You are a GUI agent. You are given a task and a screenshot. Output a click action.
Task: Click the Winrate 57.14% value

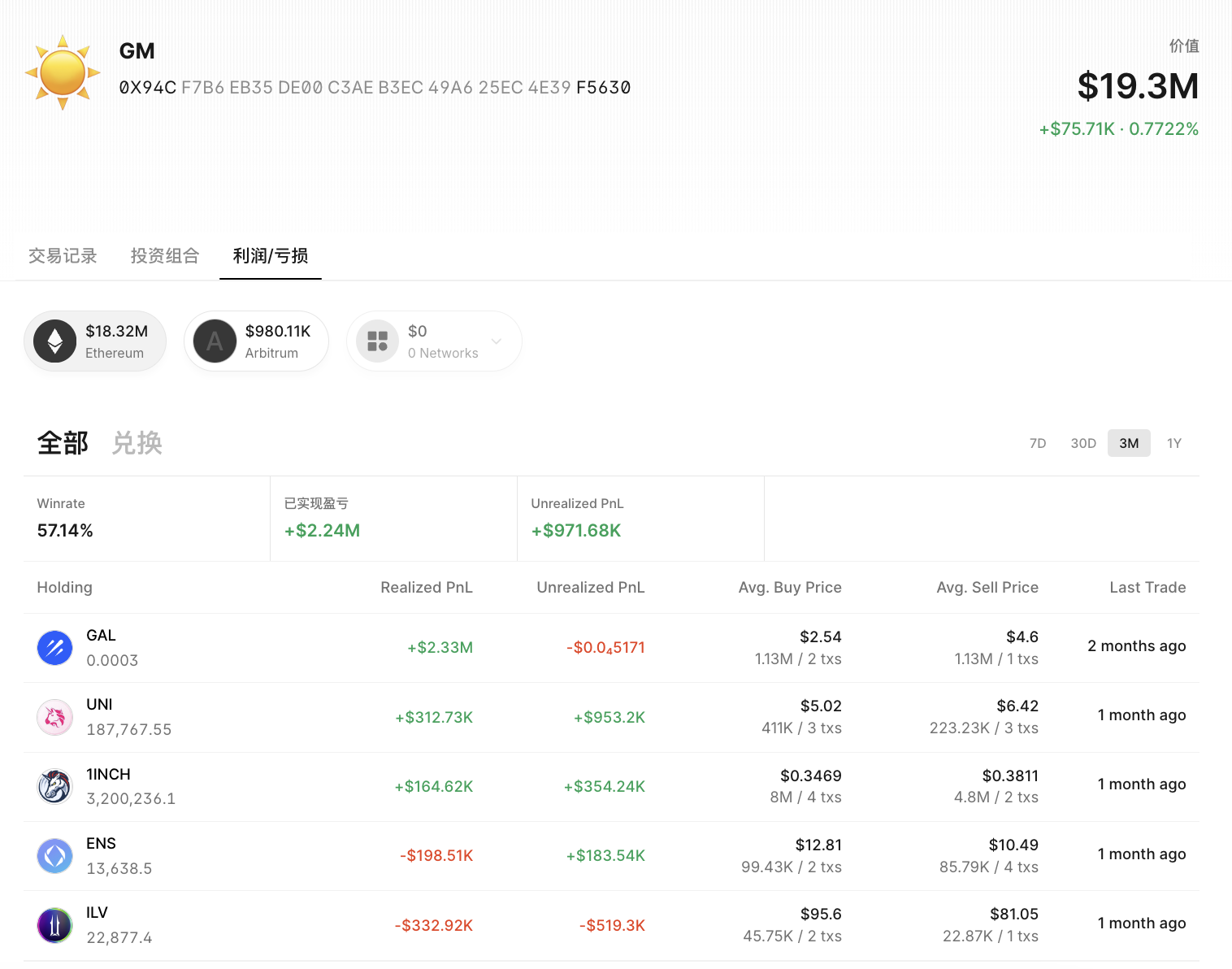(x=65, y=531)
